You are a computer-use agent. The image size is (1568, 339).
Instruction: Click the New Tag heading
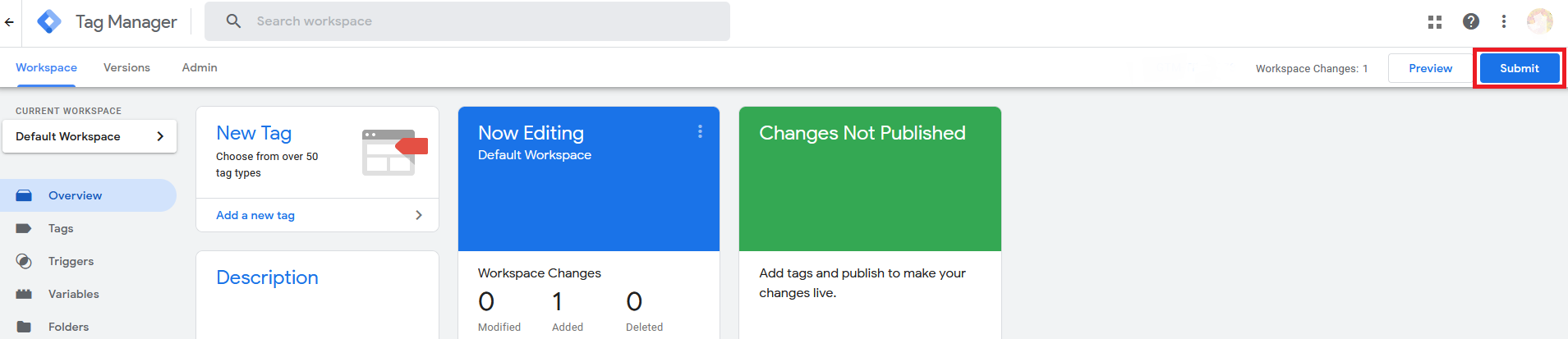(x=254, y=133)
